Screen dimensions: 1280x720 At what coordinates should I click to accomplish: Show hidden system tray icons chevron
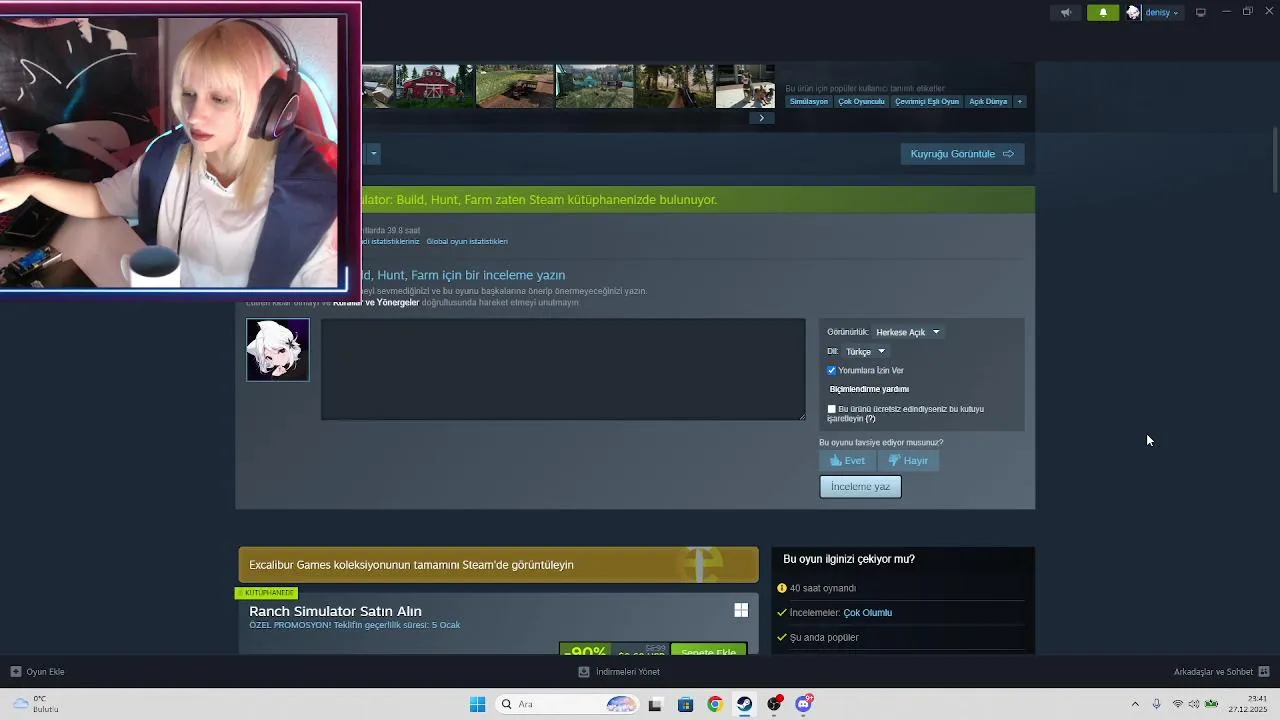pos(1135,704)
